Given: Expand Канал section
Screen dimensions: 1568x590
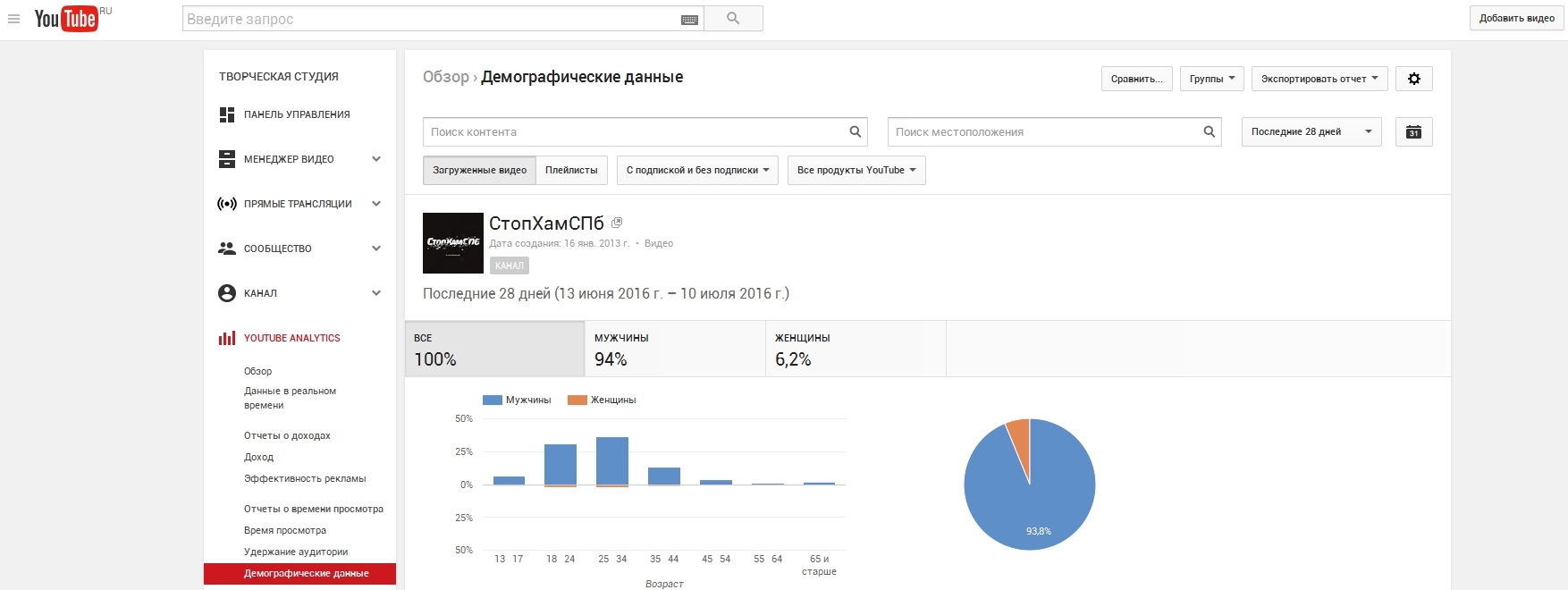Looking at the screenshot, I should (x=376, y=293).
